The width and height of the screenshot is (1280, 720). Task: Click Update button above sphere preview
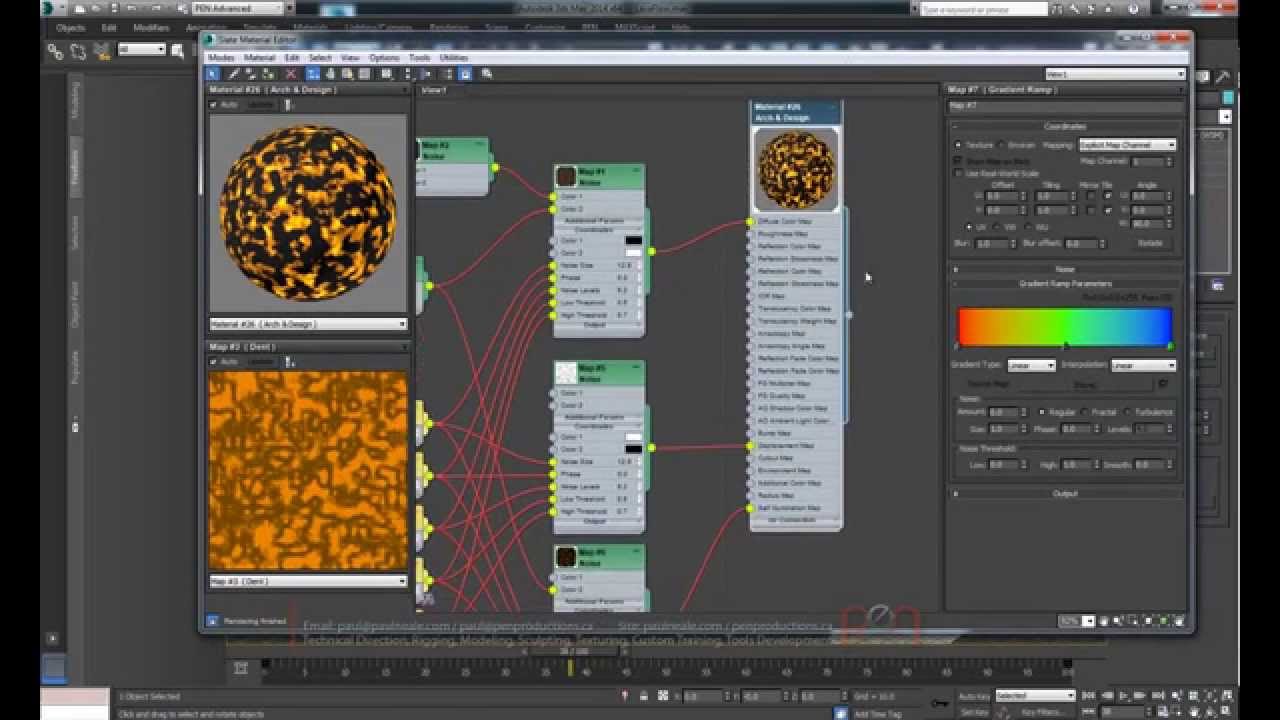[x=260, y=104]
